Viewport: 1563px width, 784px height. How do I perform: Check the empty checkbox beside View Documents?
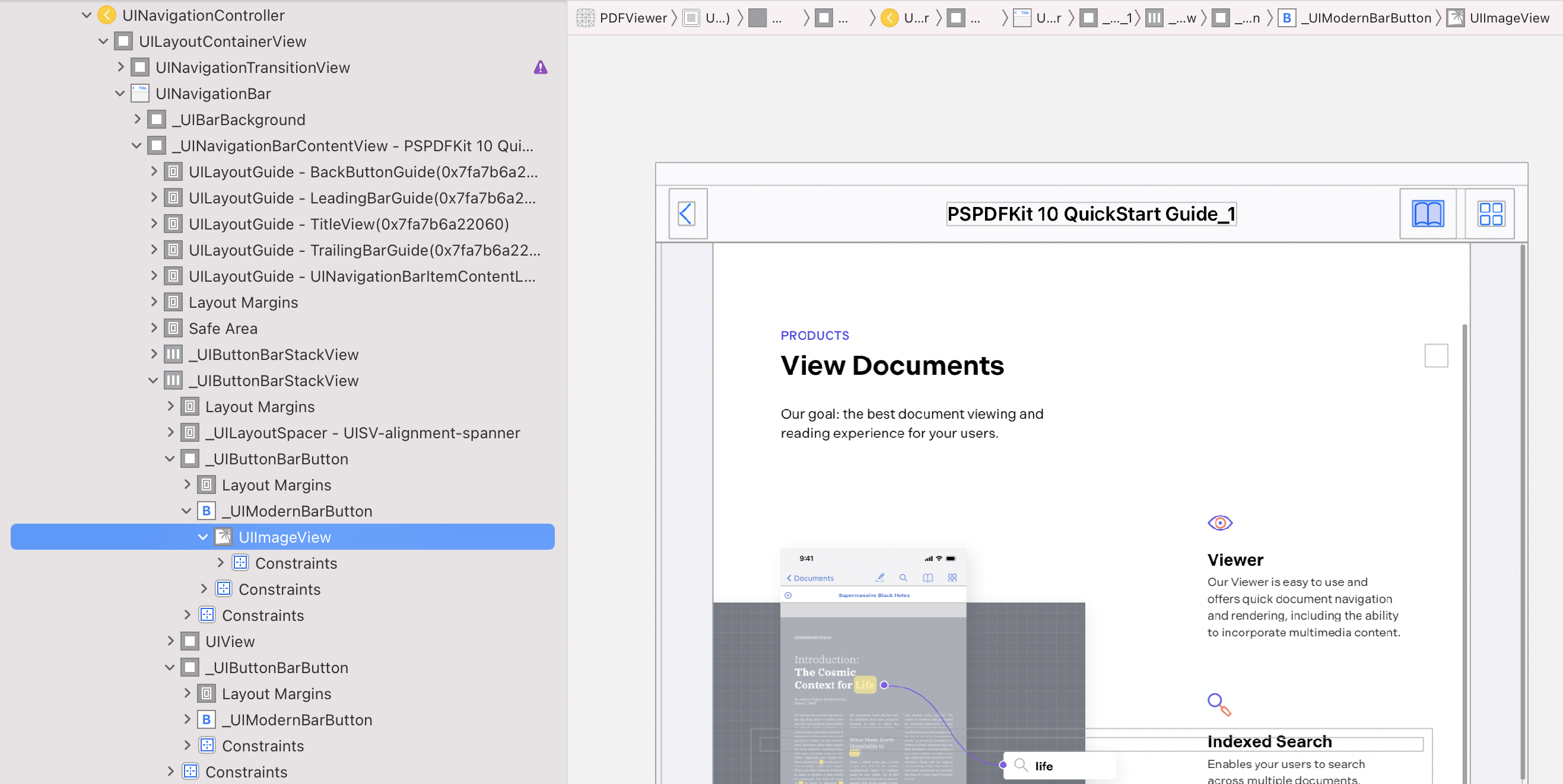click(1436, 356)
